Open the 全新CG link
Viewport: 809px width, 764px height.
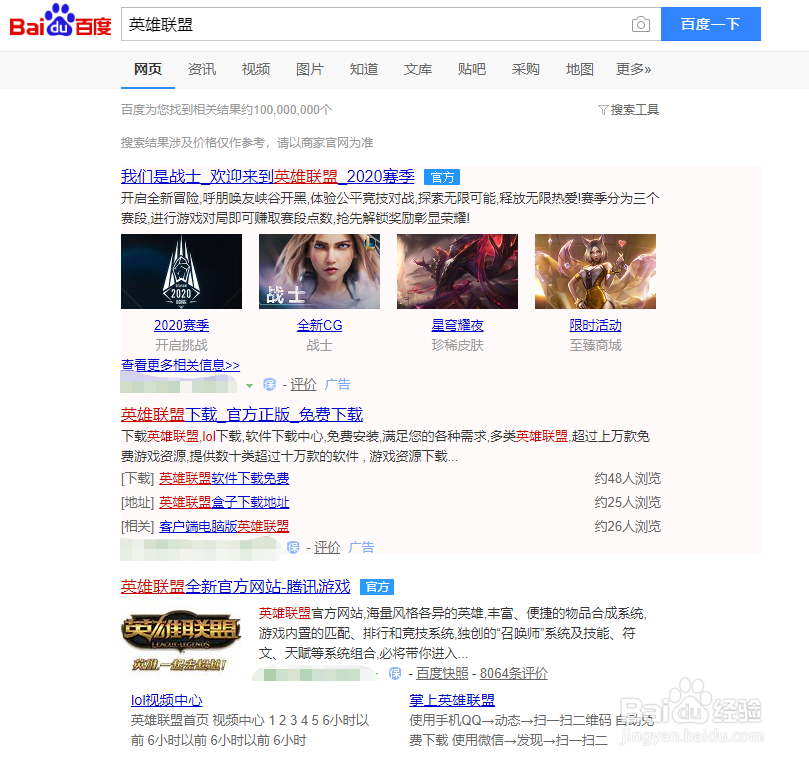point(319,325)
